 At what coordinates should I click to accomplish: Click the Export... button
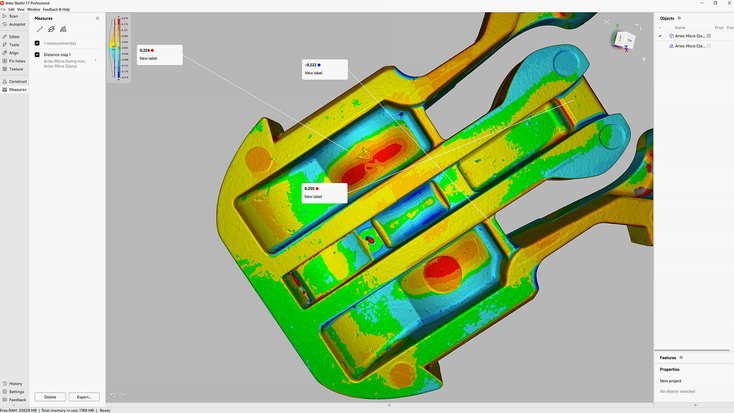[84, 397]
